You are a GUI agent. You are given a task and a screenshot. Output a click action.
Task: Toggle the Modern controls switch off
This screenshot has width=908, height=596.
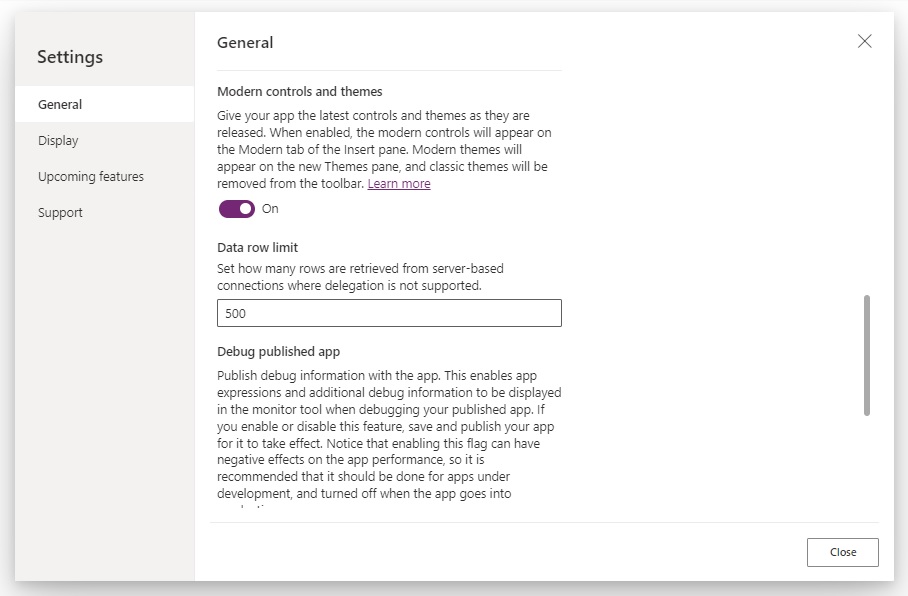pyautogui.click(x=237, y=209)
